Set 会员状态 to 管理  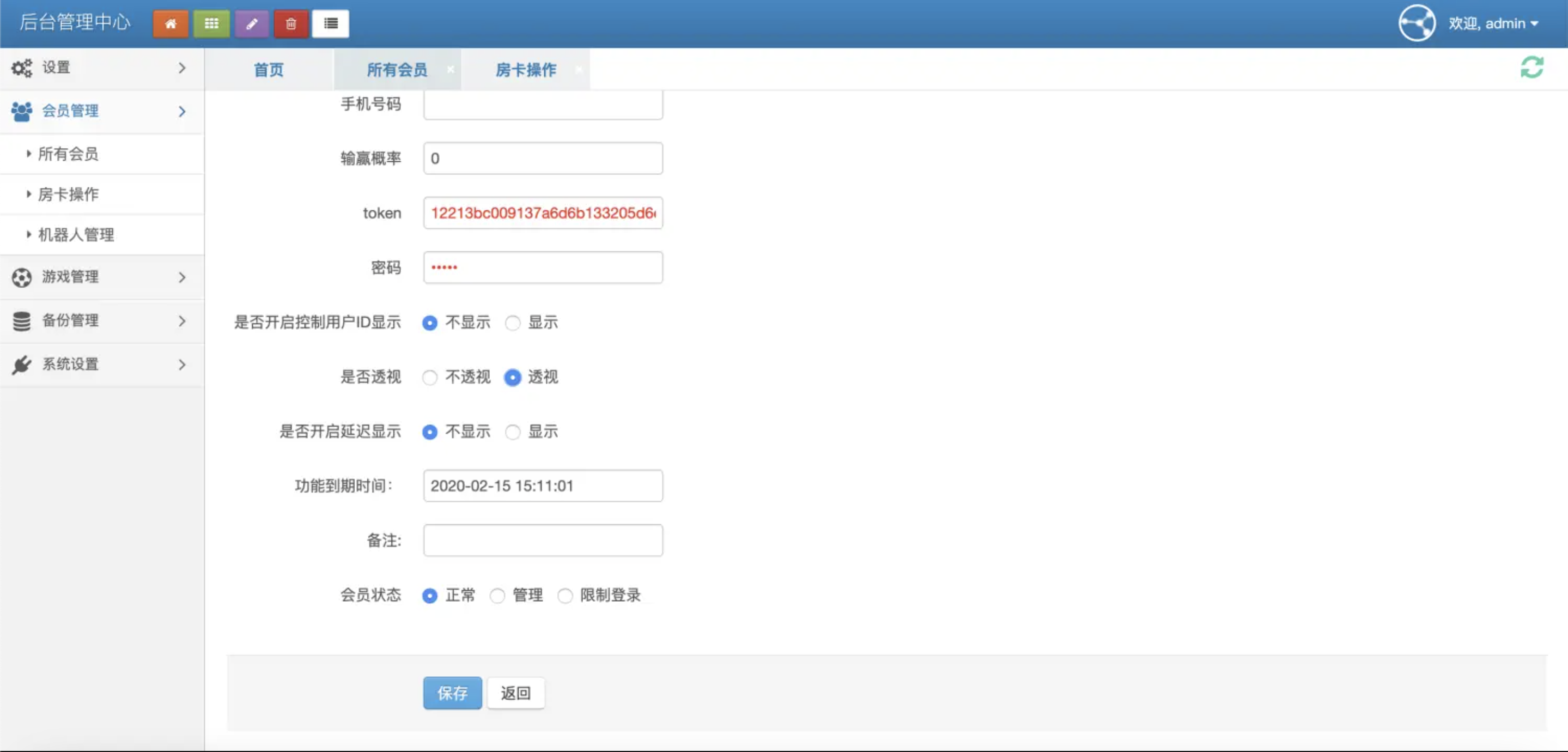(x=497, y=596)
